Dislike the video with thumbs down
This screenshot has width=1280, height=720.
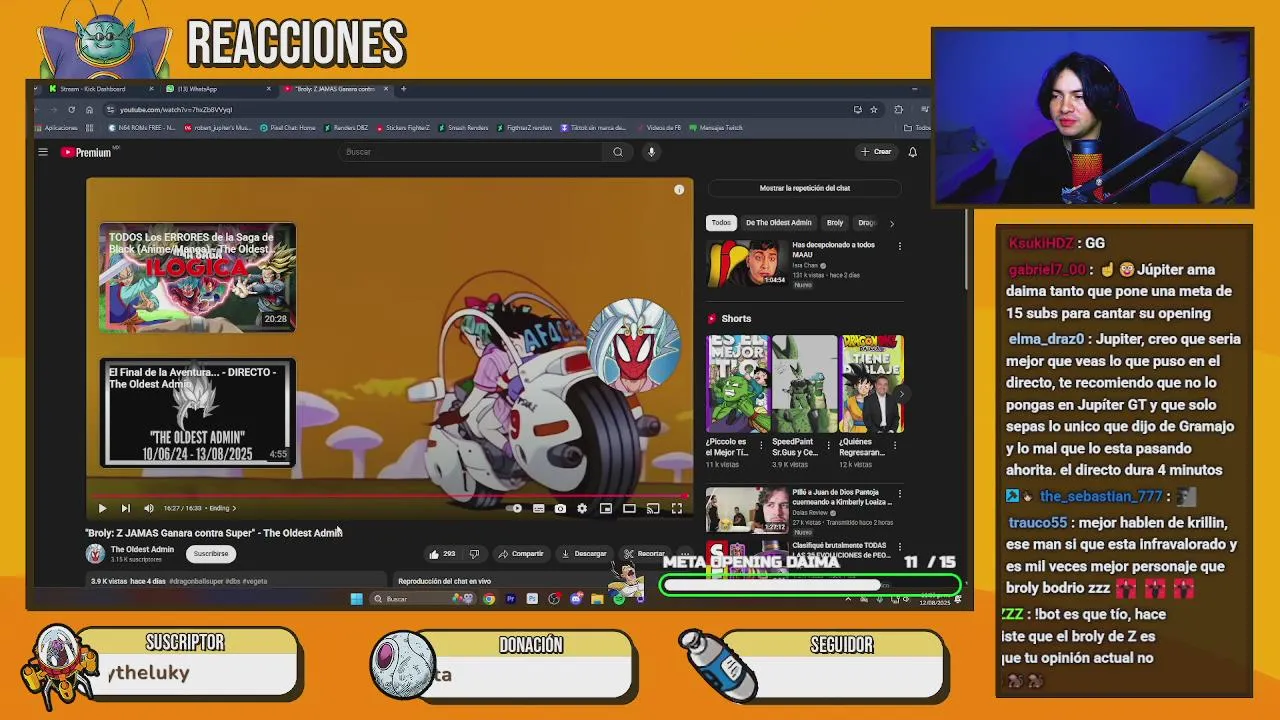pos(474,553)
